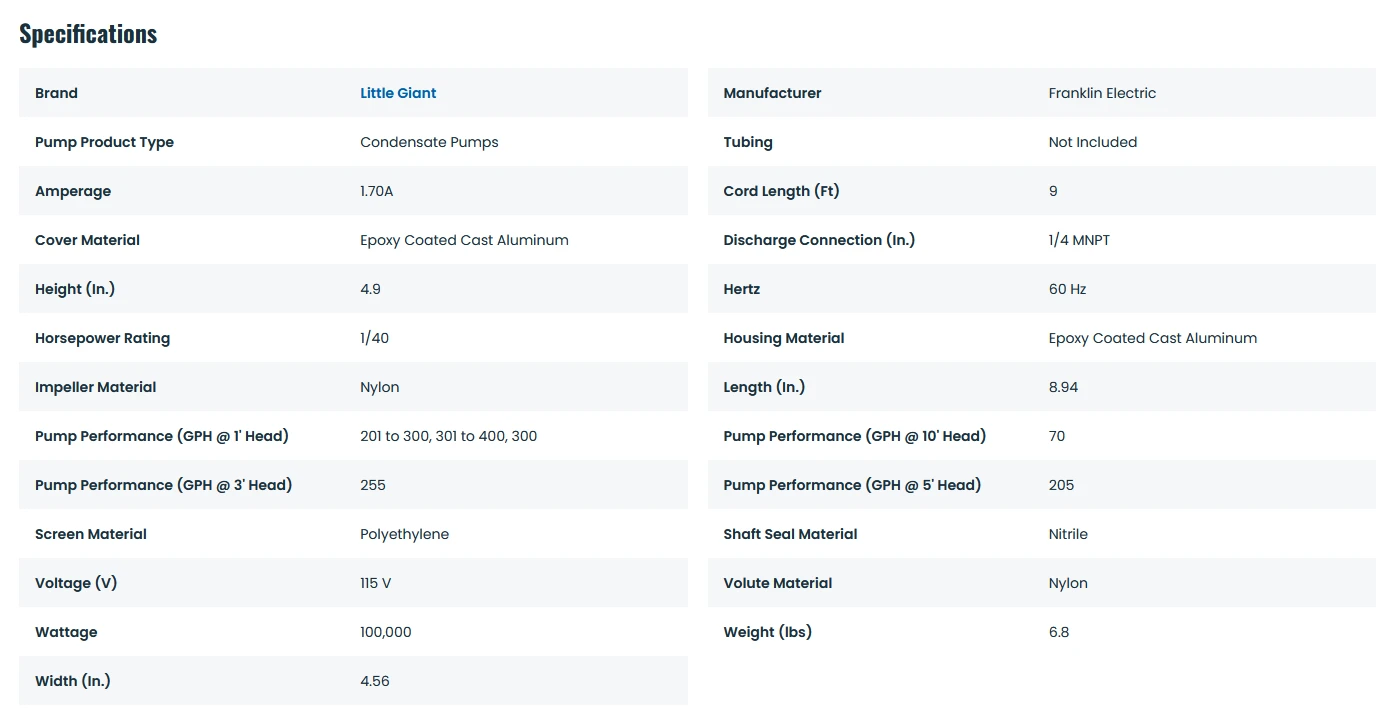Click the Cover Material label
The image size is (1396, 726).
click(87, 240)
